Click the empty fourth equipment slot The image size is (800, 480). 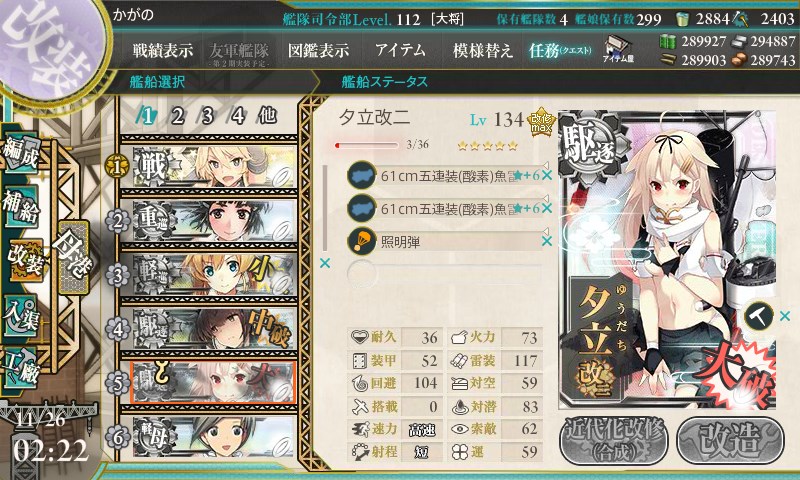click(x=444, y=274)
